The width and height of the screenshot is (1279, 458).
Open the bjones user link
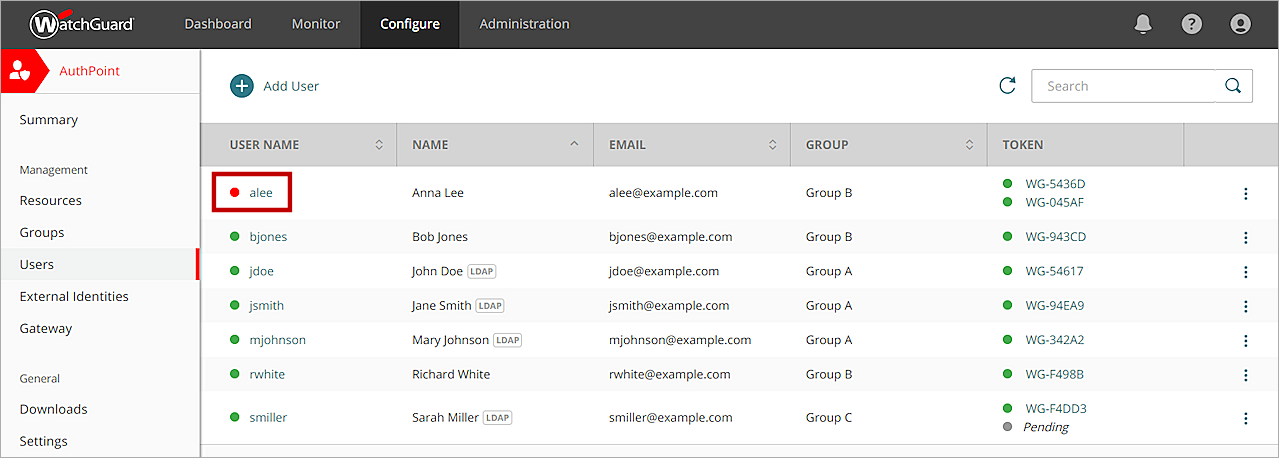click(268, 237)
